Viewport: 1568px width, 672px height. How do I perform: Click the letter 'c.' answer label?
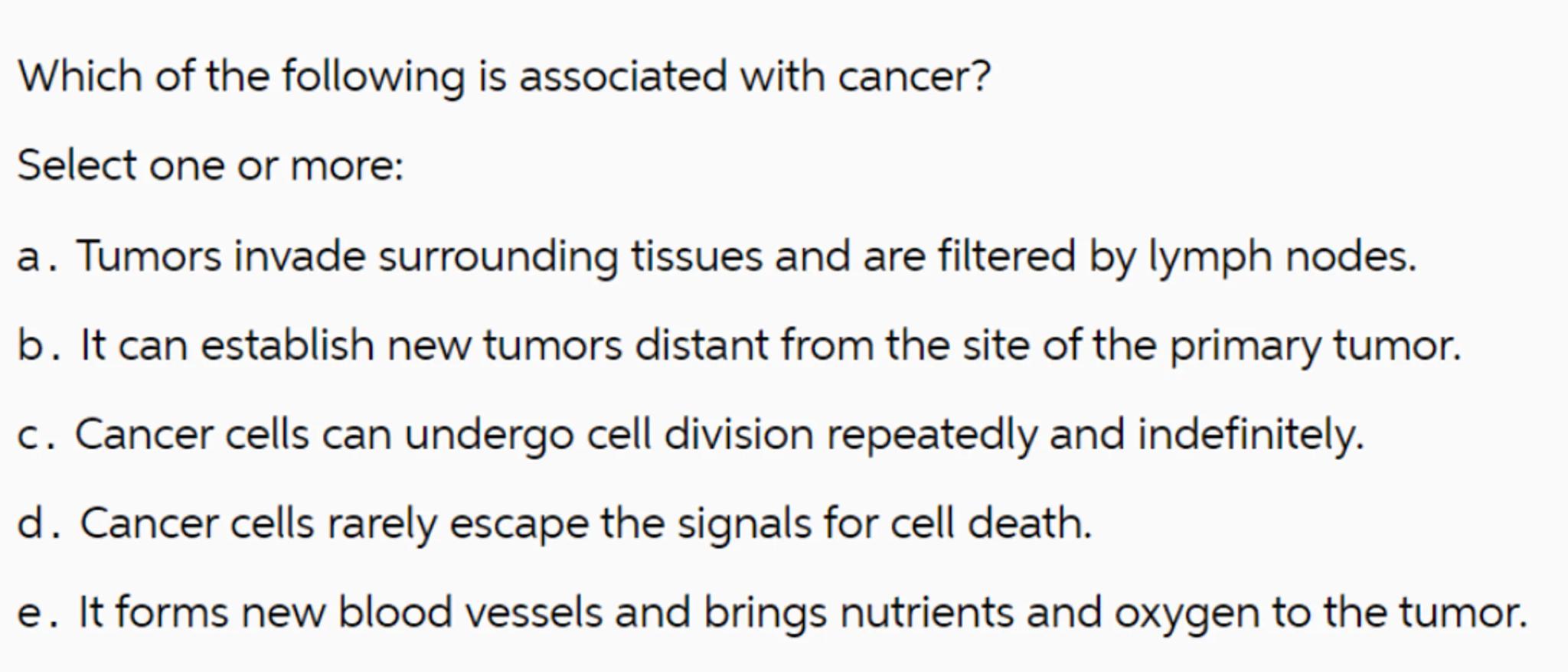click(36, 435)
